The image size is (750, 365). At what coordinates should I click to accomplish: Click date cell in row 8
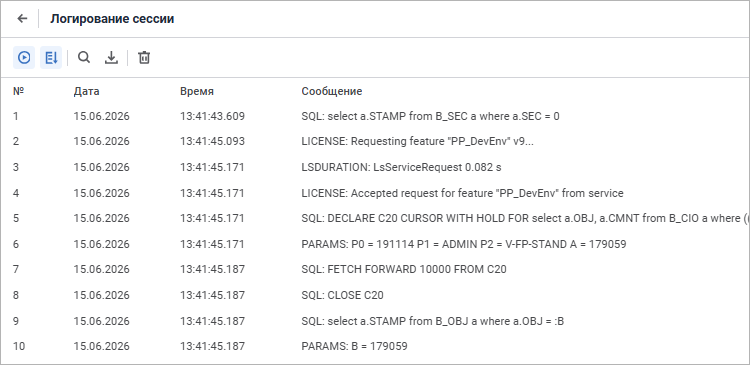coord(101,295)
